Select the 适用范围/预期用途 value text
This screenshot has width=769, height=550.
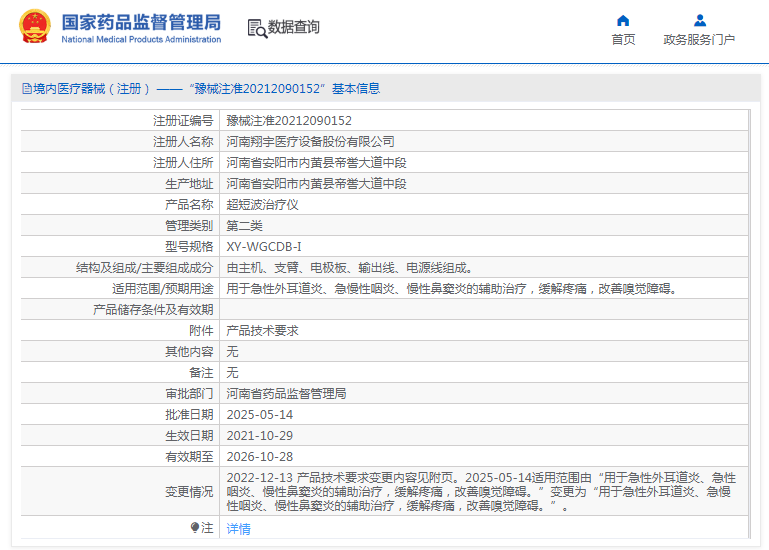(452, 289)
